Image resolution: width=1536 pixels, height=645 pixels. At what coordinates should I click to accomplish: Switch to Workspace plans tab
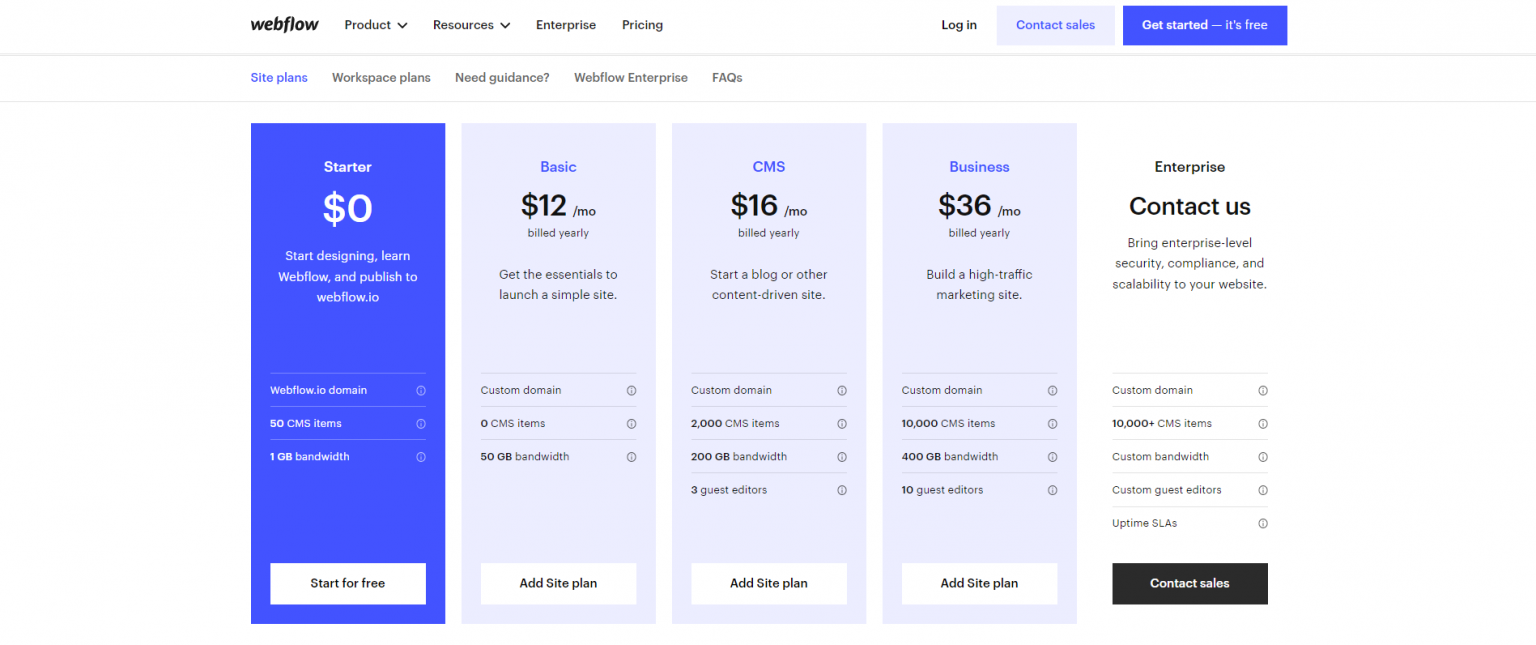[381, 77]
